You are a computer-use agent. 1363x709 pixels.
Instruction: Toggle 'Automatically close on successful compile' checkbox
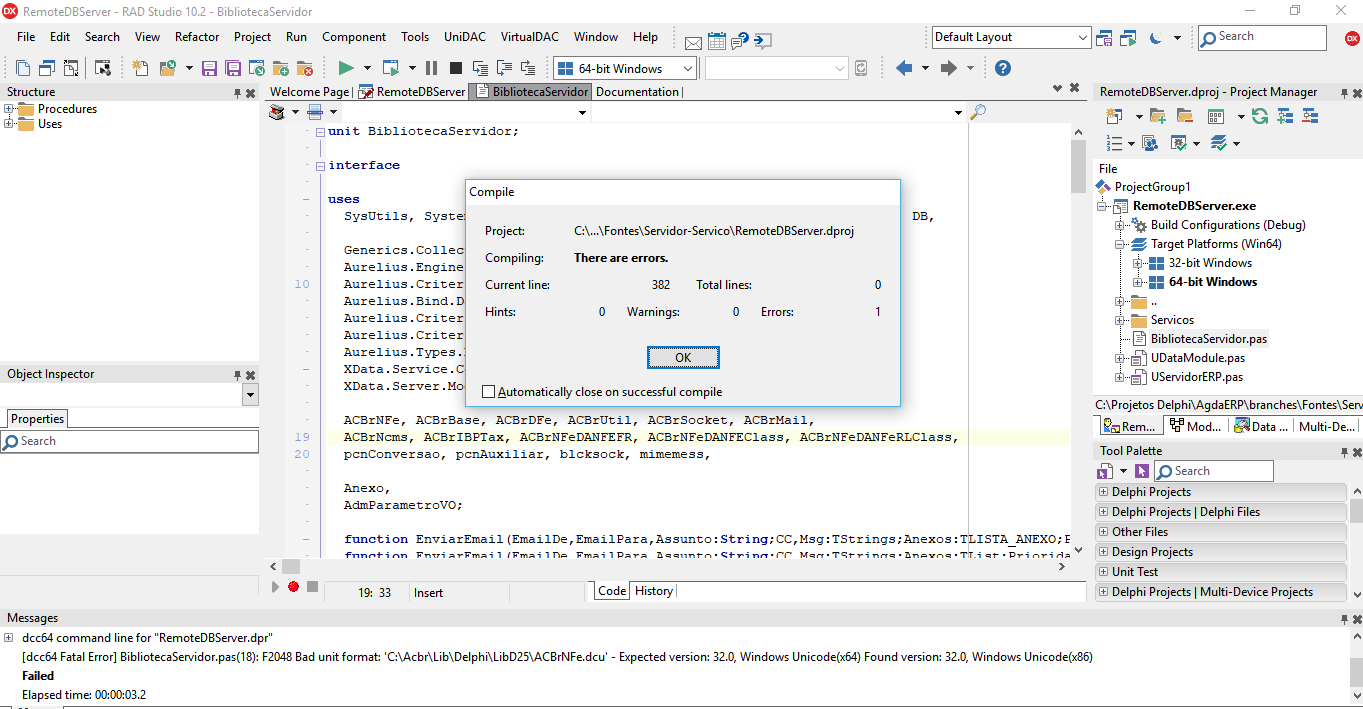(489, 392)
